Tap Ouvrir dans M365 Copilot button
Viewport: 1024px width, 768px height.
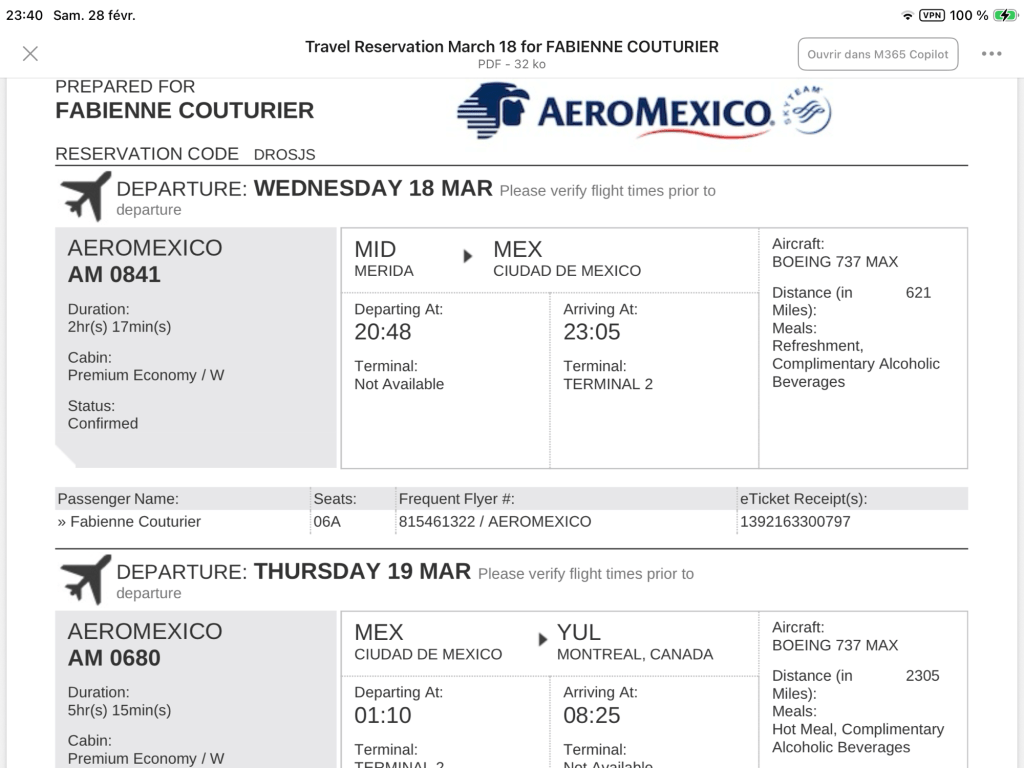point(877,54)
